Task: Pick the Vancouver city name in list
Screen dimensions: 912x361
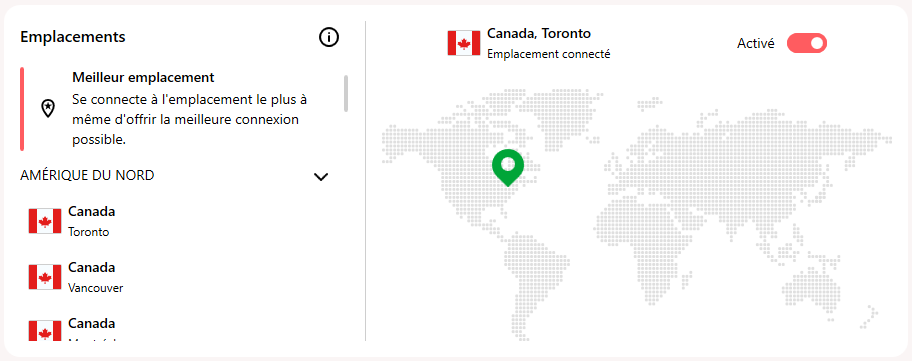Action: (x=95, y=288)
